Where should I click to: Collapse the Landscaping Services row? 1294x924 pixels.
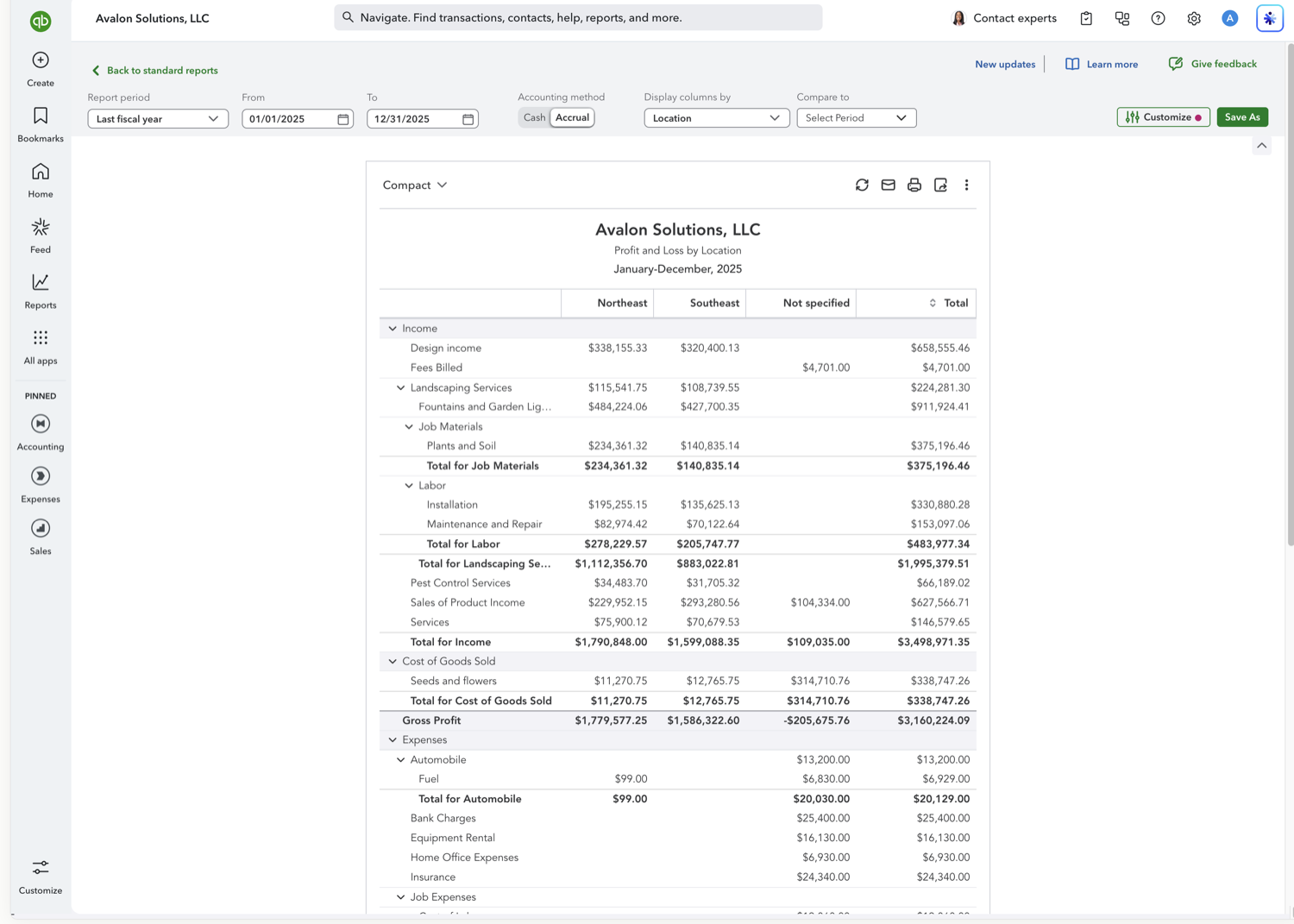click(x=401, y=387)
